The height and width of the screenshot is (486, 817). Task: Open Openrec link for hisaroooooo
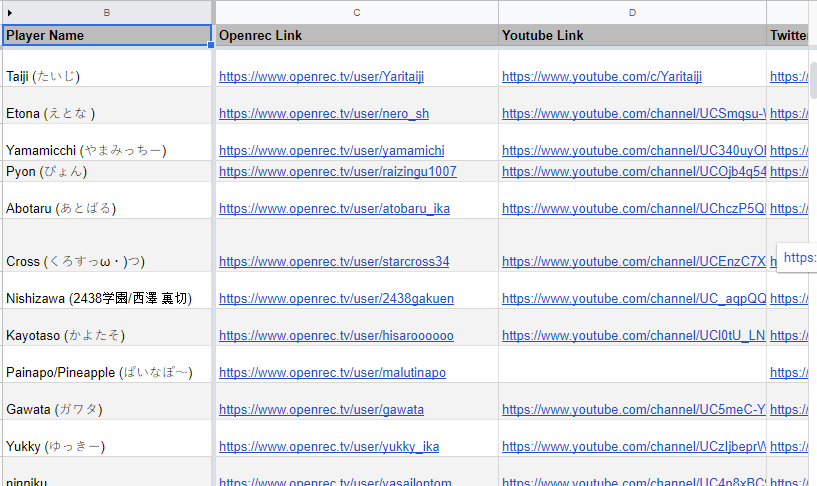coord(337,335)
